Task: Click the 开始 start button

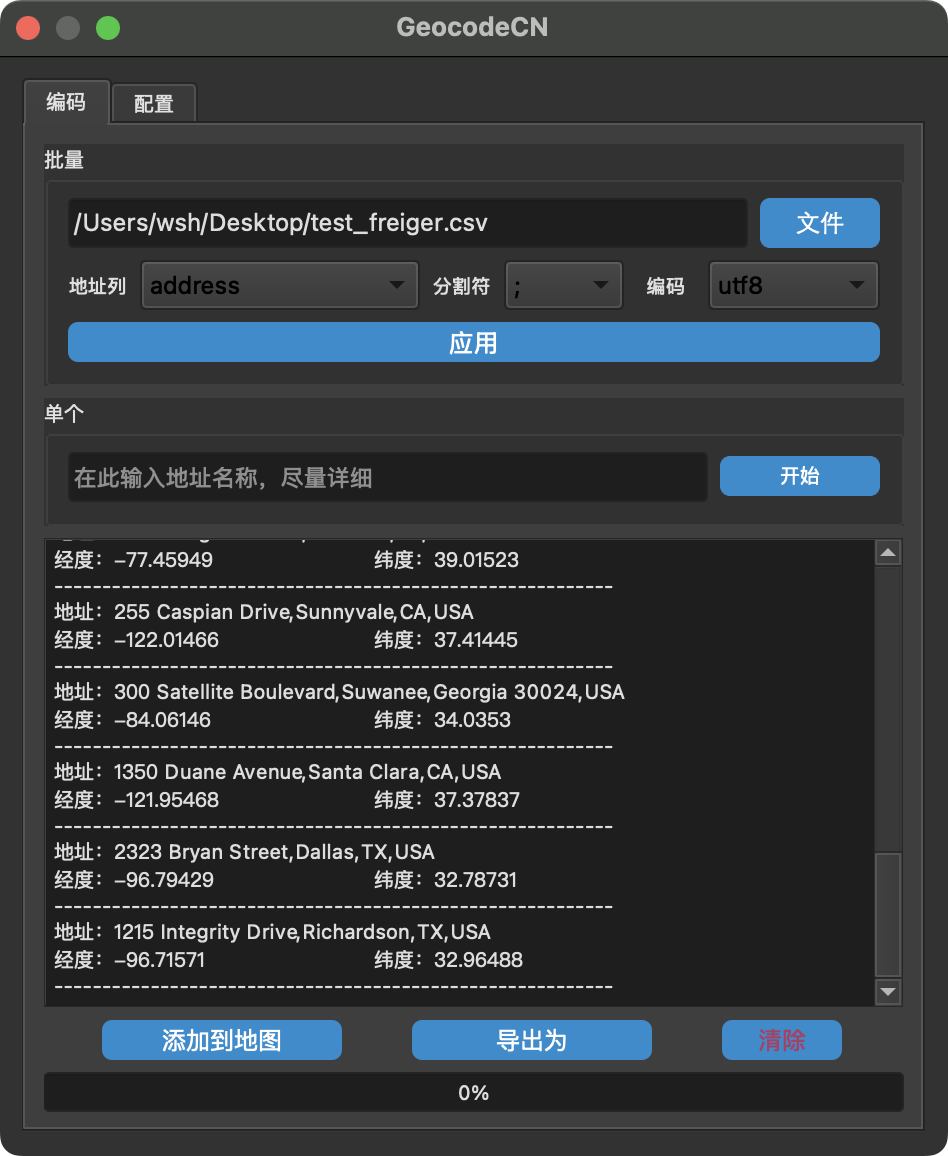Action: [799, 476]
